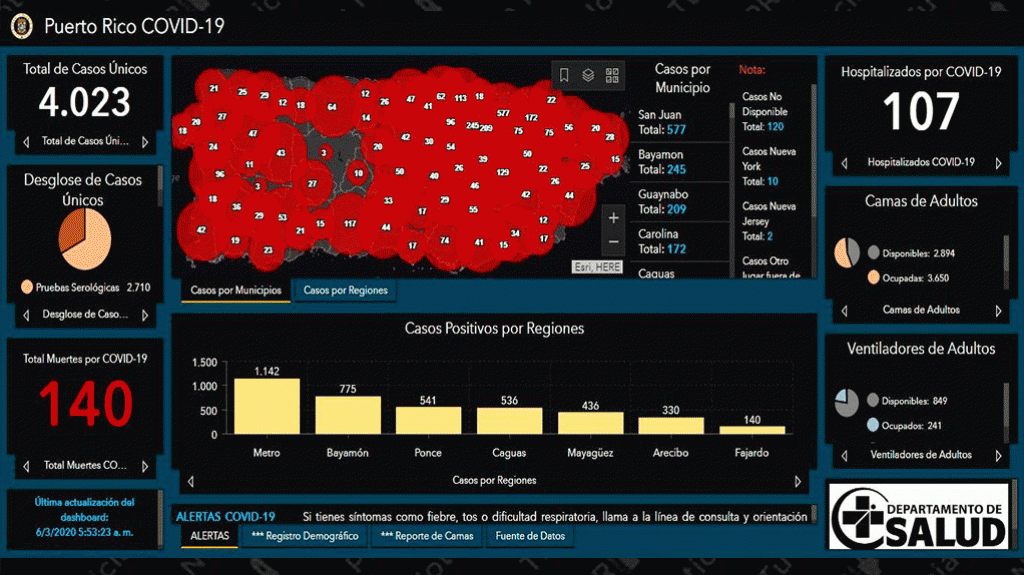Viewport: 1024px width, 575px height.
Task: Zoom out on the map
Action: point(613,242)
